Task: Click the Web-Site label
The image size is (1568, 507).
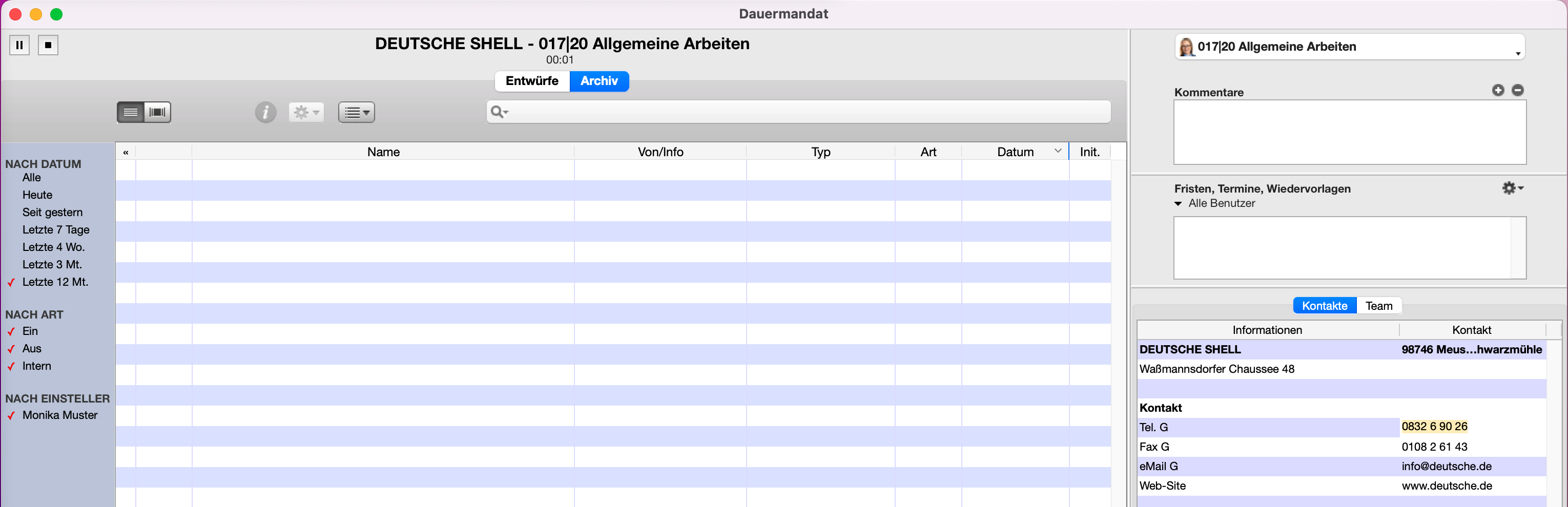Action: coord(1162,487)
